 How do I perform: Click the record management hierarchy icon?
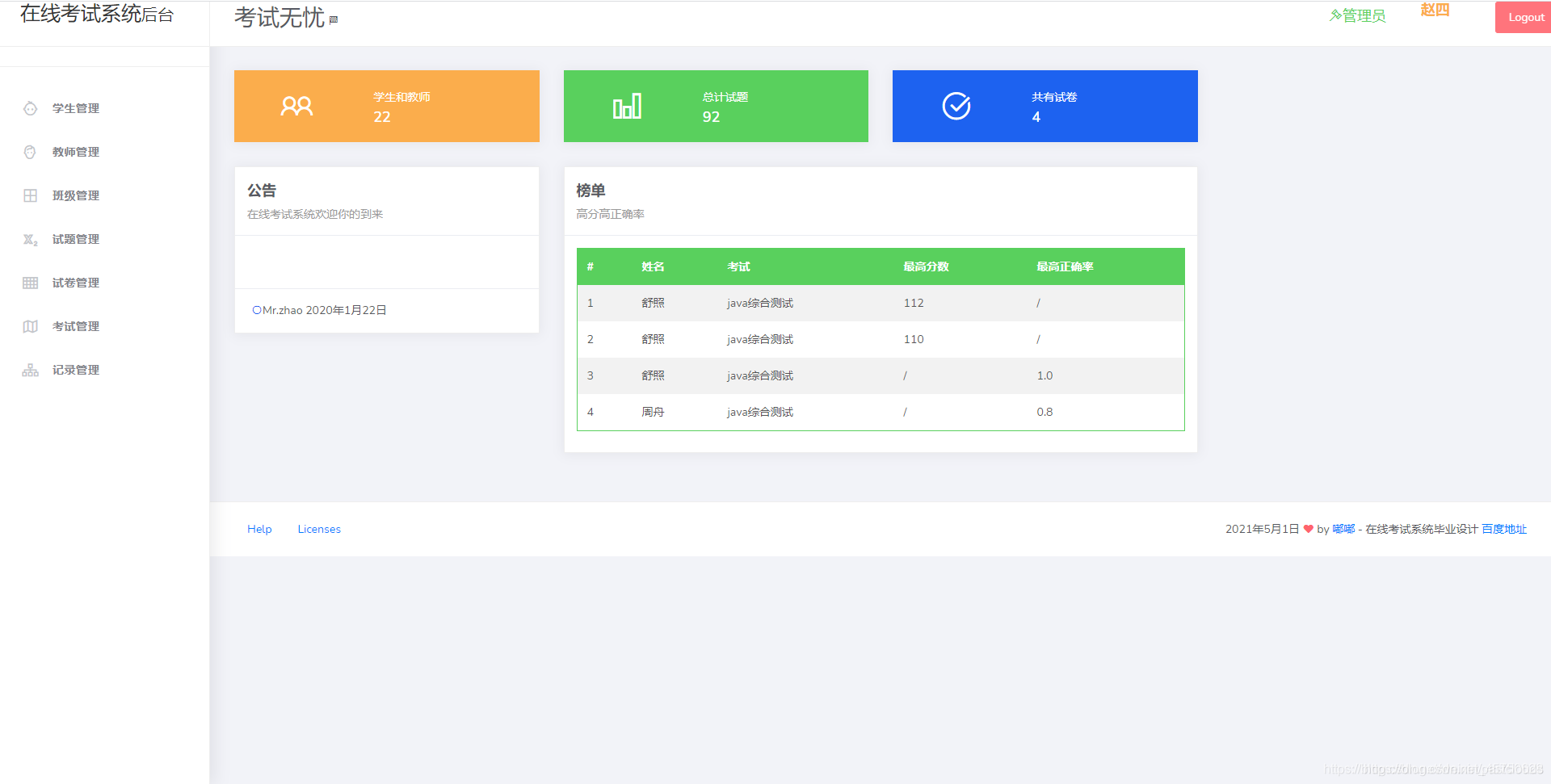[x=30, y=370]
